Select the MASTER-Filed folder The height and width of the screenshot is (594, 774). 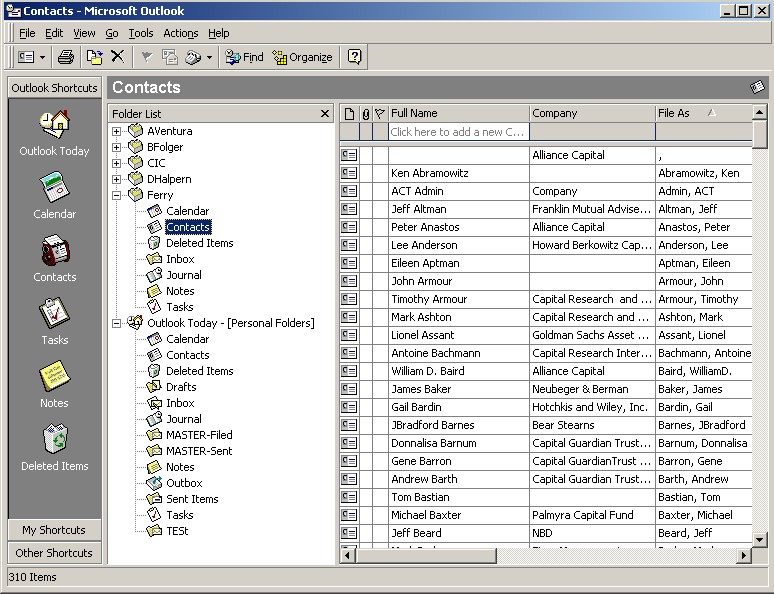click(x=199, y=435)
